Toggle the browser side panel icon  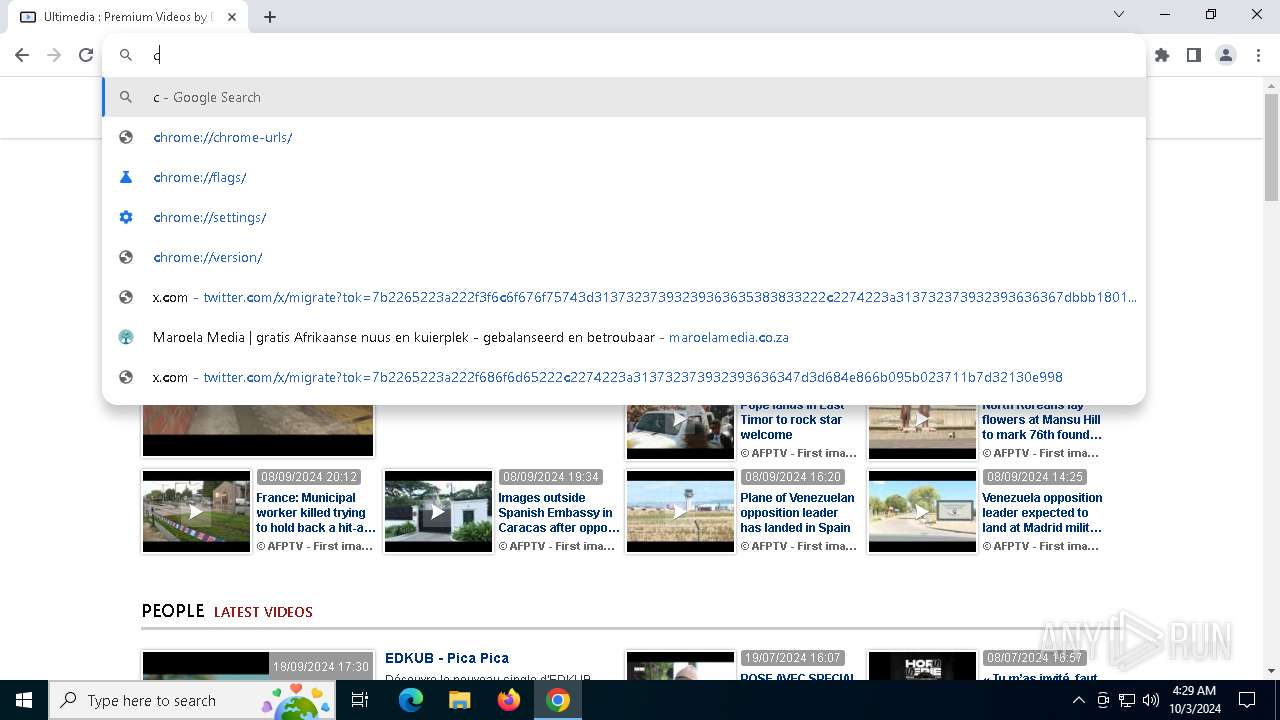1194,55
